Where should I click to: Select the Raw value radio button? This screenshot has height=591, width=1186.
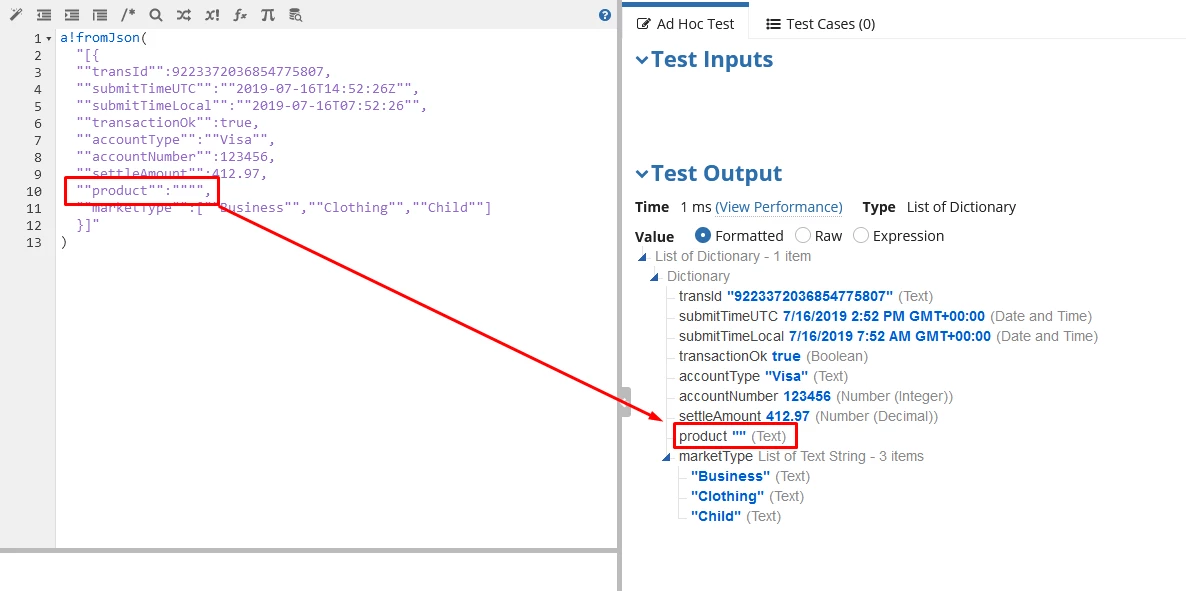coord(803,235)
